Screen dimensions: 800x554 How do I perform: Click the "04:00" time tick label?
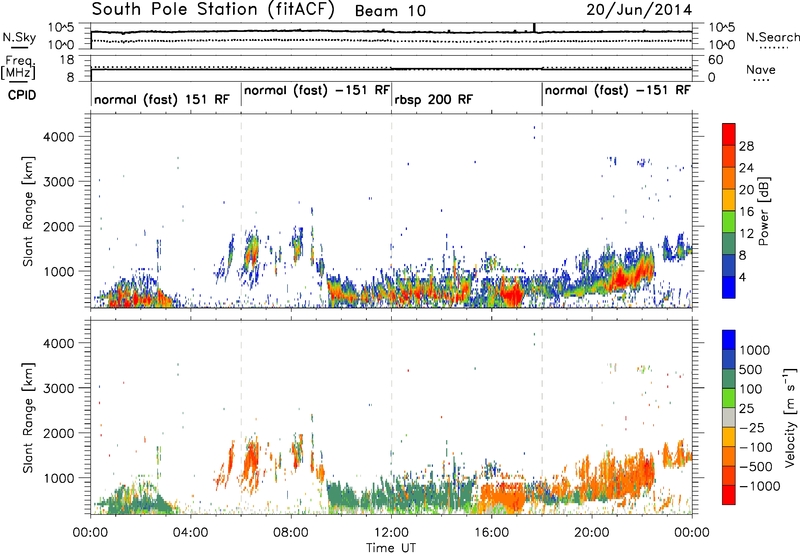tap(190, 533)
